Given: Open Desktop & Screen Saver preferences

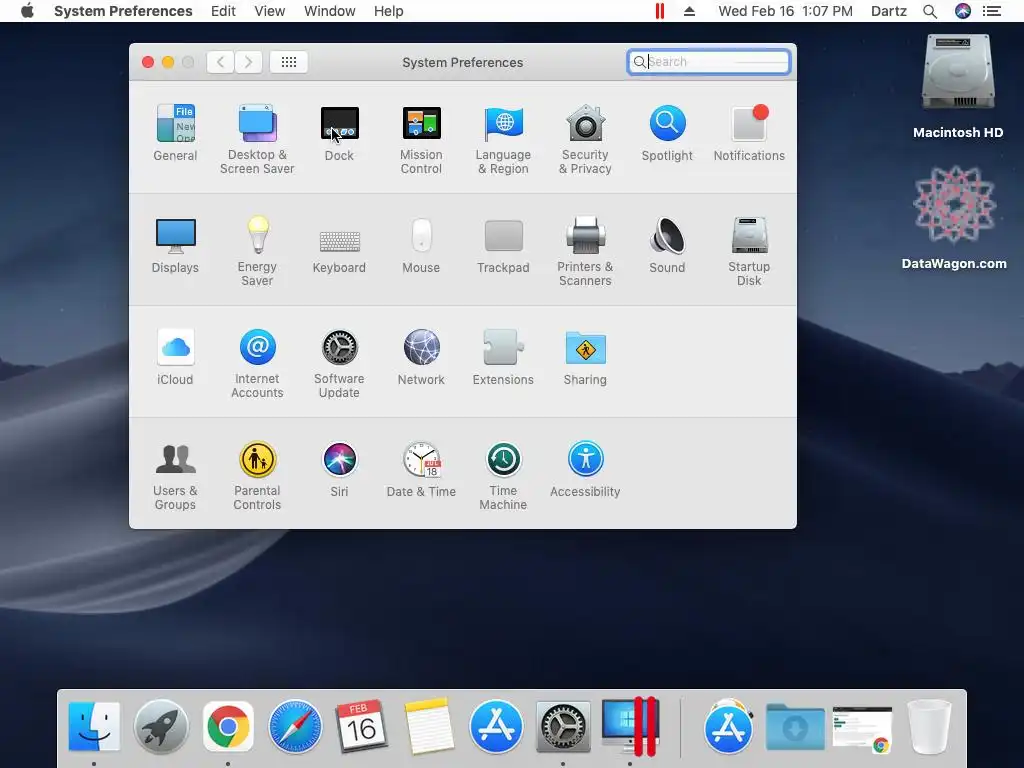Looking at the screenshot, I should (257, 139).
